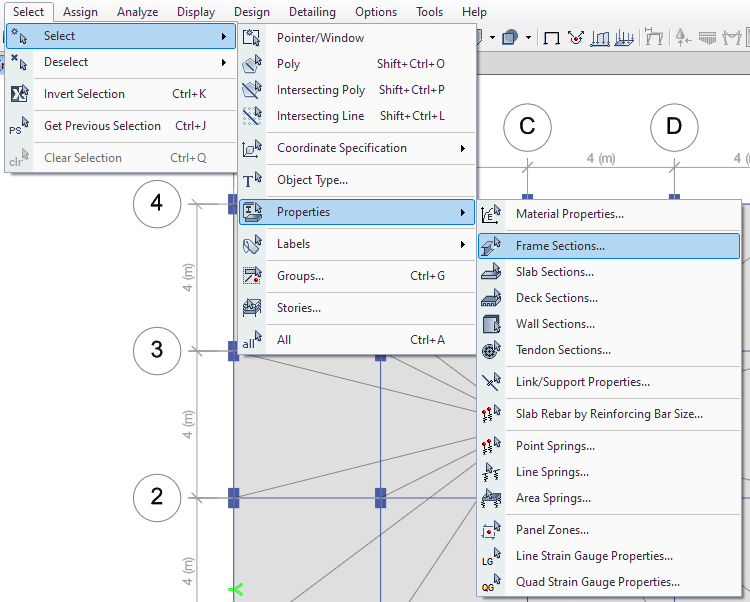The image size is (750, 602).
Task: Click the Frame Sections icon
Action: coord(491,246)
